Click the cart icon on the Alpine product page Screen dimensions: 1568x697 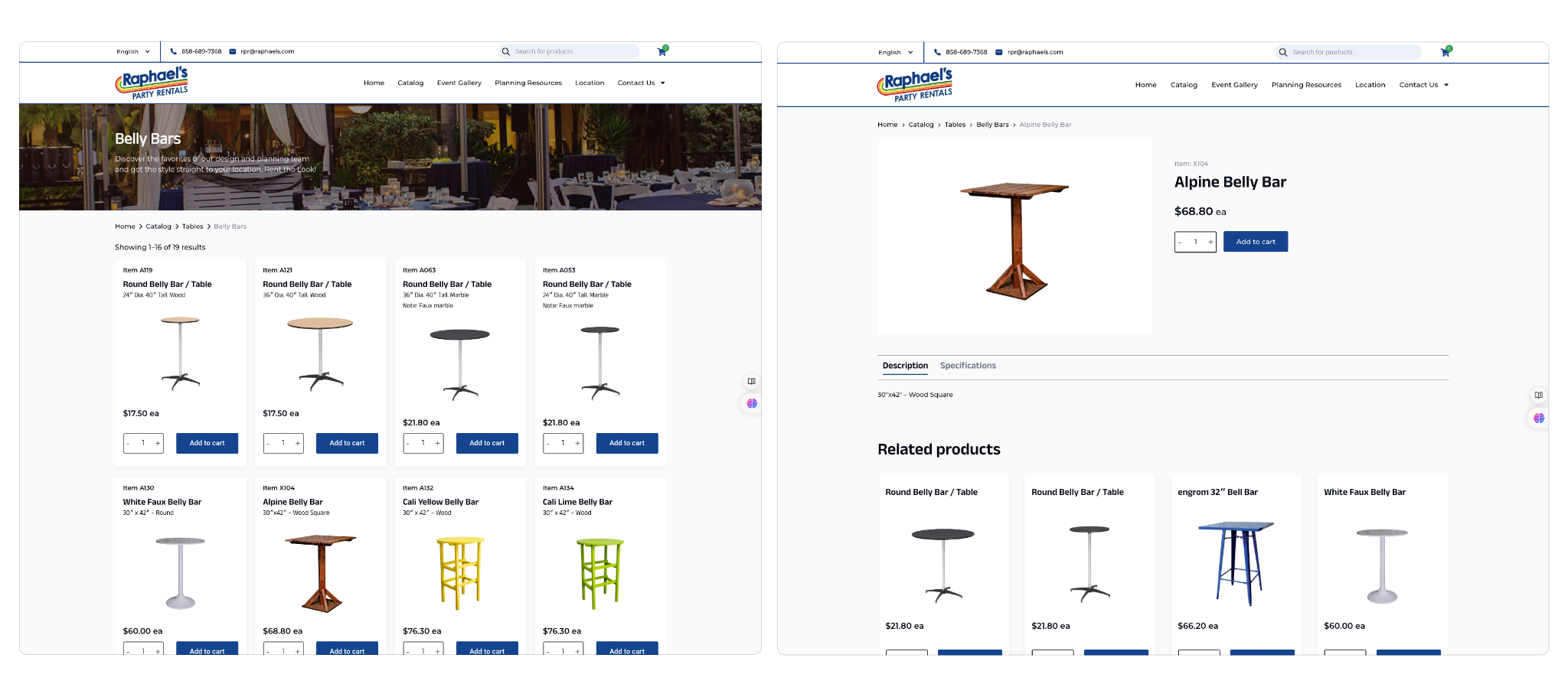(x=1445, y=52)
